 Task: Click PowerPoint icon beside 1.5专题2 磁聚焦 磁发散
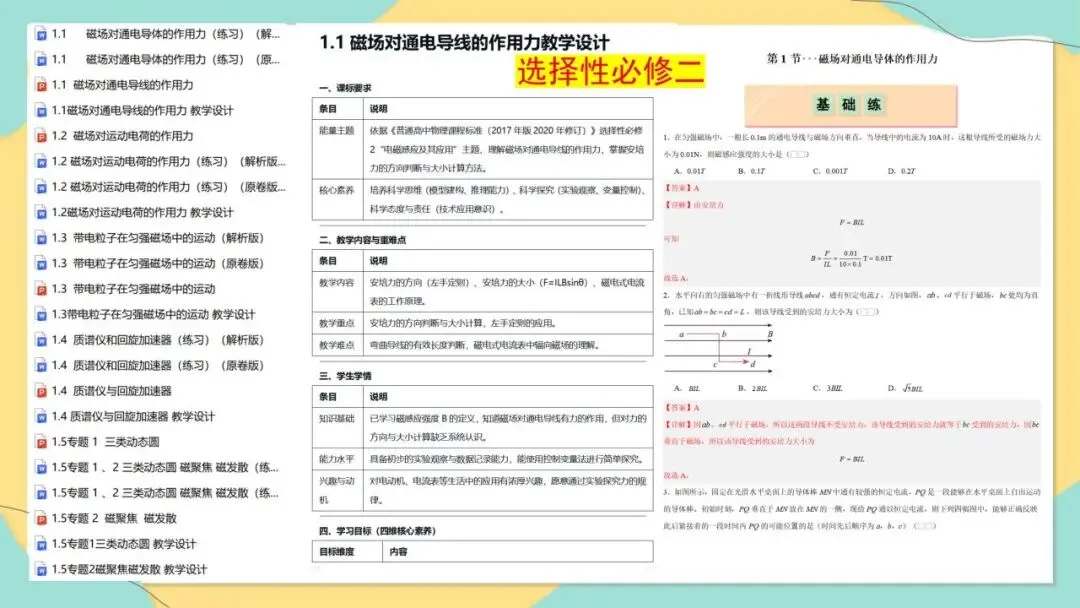click(x=41, y=518)
